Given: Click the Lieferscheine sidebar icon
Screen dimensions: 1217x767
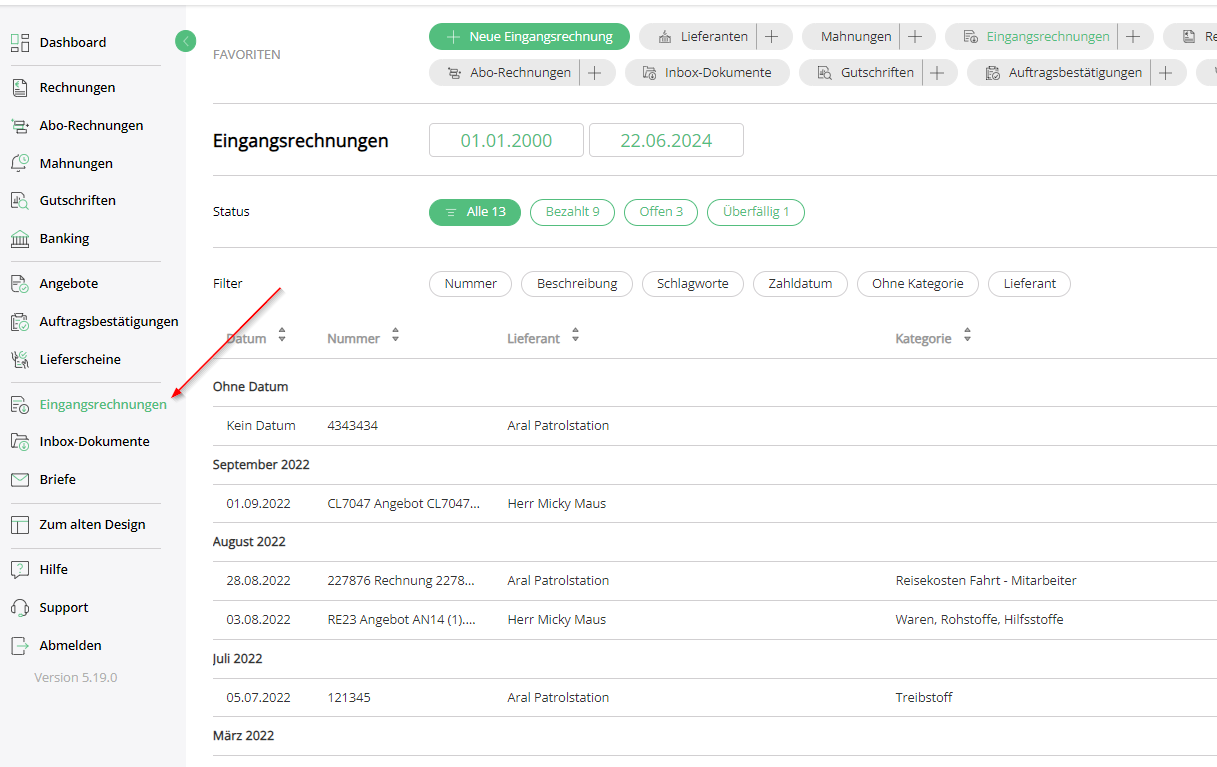Looking at the screenshot, I should (20, 359).
